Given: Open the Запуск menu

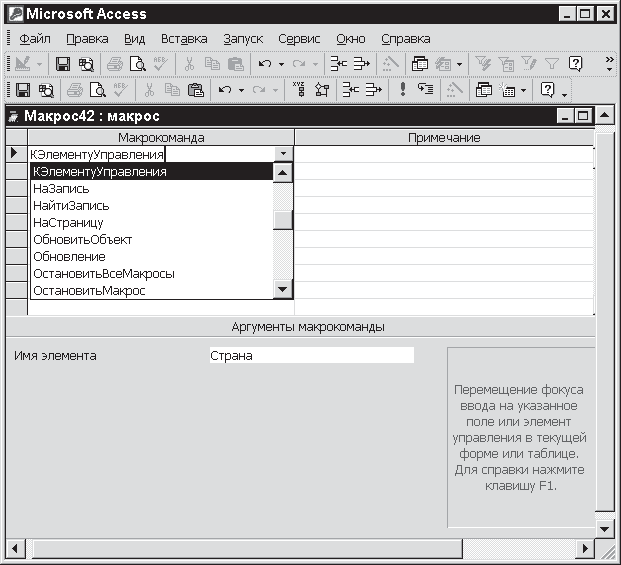Looking at the screenshot, I should (243, 38).
